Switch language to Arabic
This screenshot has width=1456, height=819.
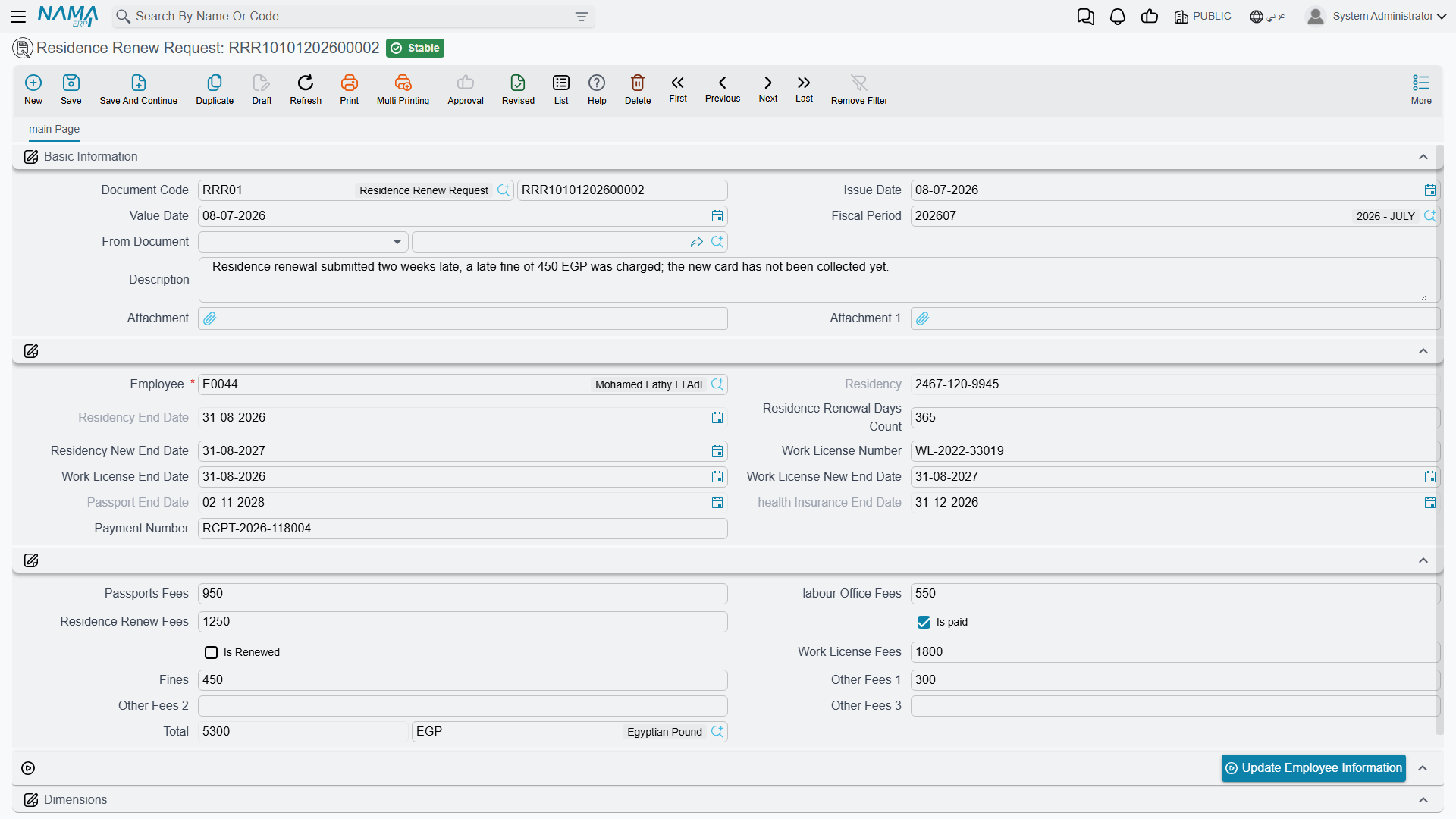1268,17
